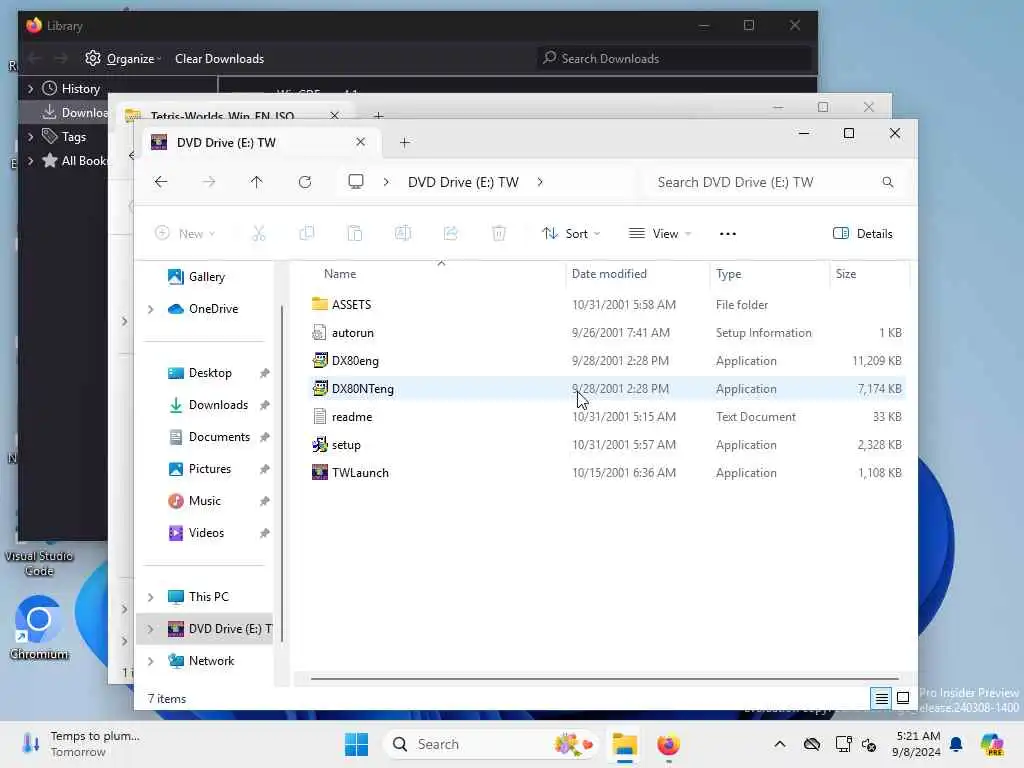Click the Share toolbar icon

coord(451,233)
